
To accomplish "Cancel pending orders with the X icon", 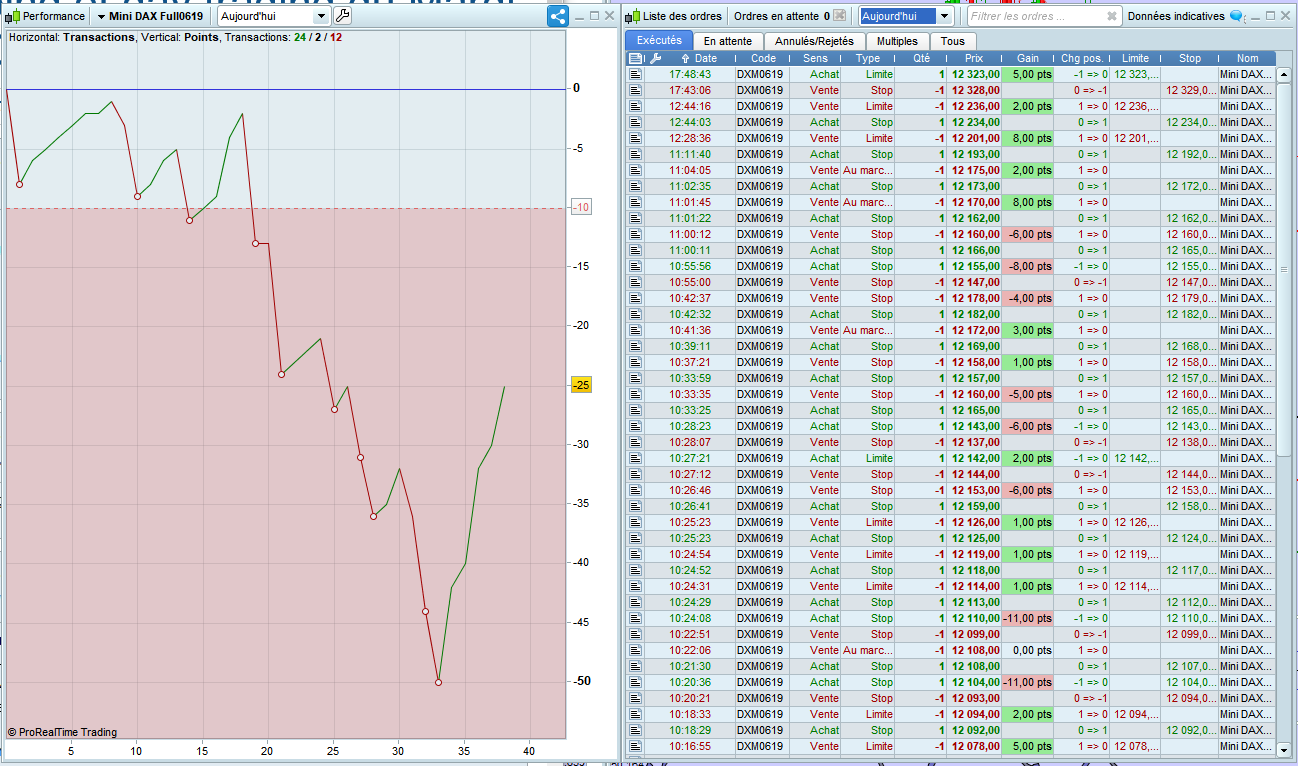I will click(840, 16).
